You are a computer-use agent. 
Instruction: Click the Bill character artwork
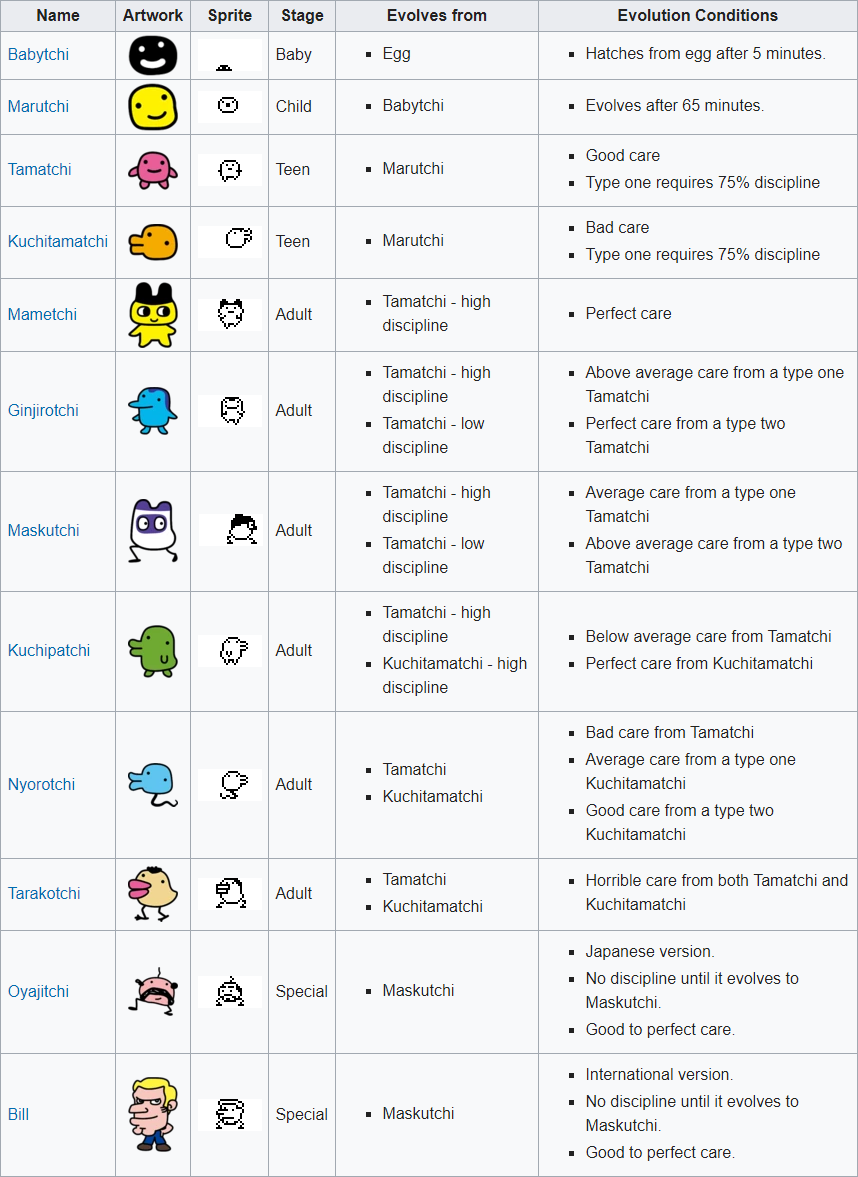click(x=152, y=1114)
